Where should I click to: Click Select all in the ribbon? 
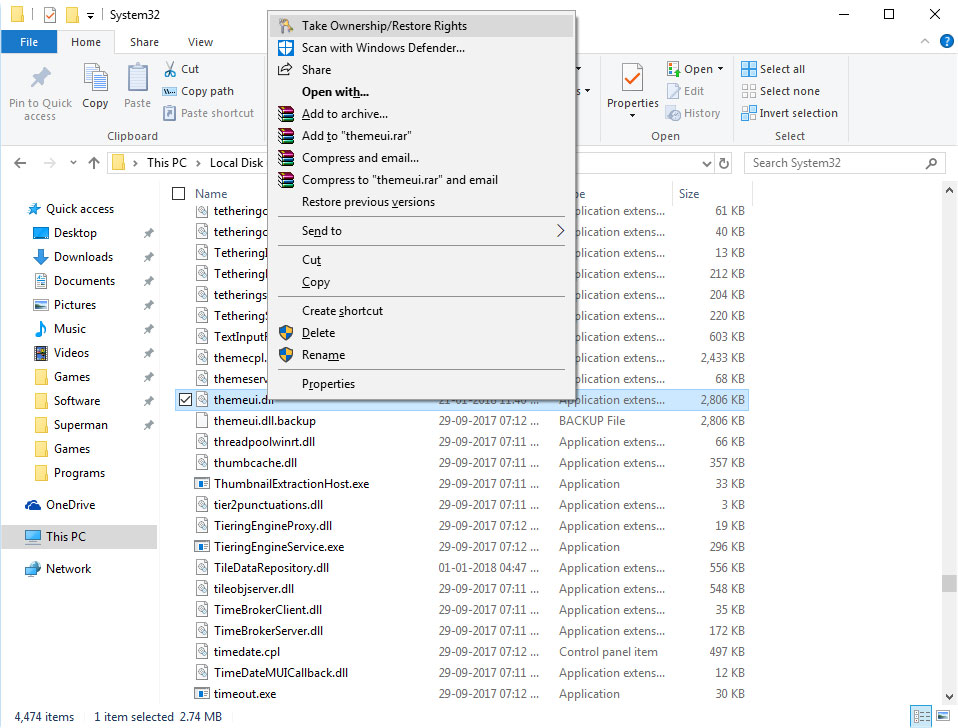coord(773,69)
